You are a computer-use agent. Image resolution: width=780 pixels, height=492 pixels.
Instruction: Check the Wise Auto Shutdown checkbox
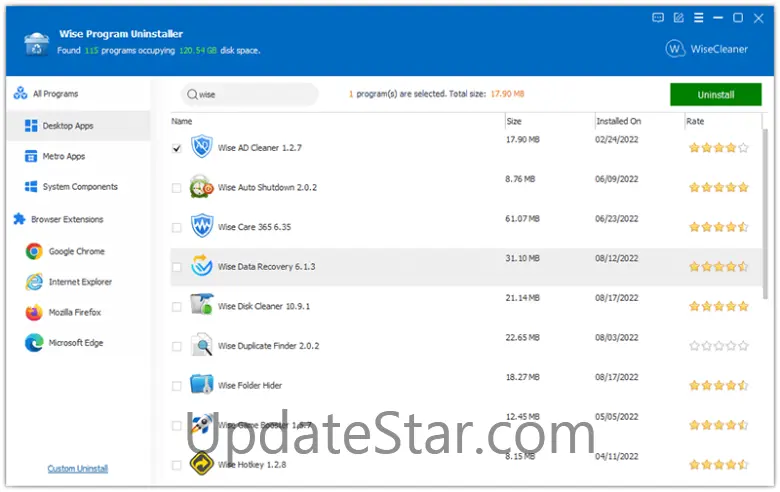point(177,188)
